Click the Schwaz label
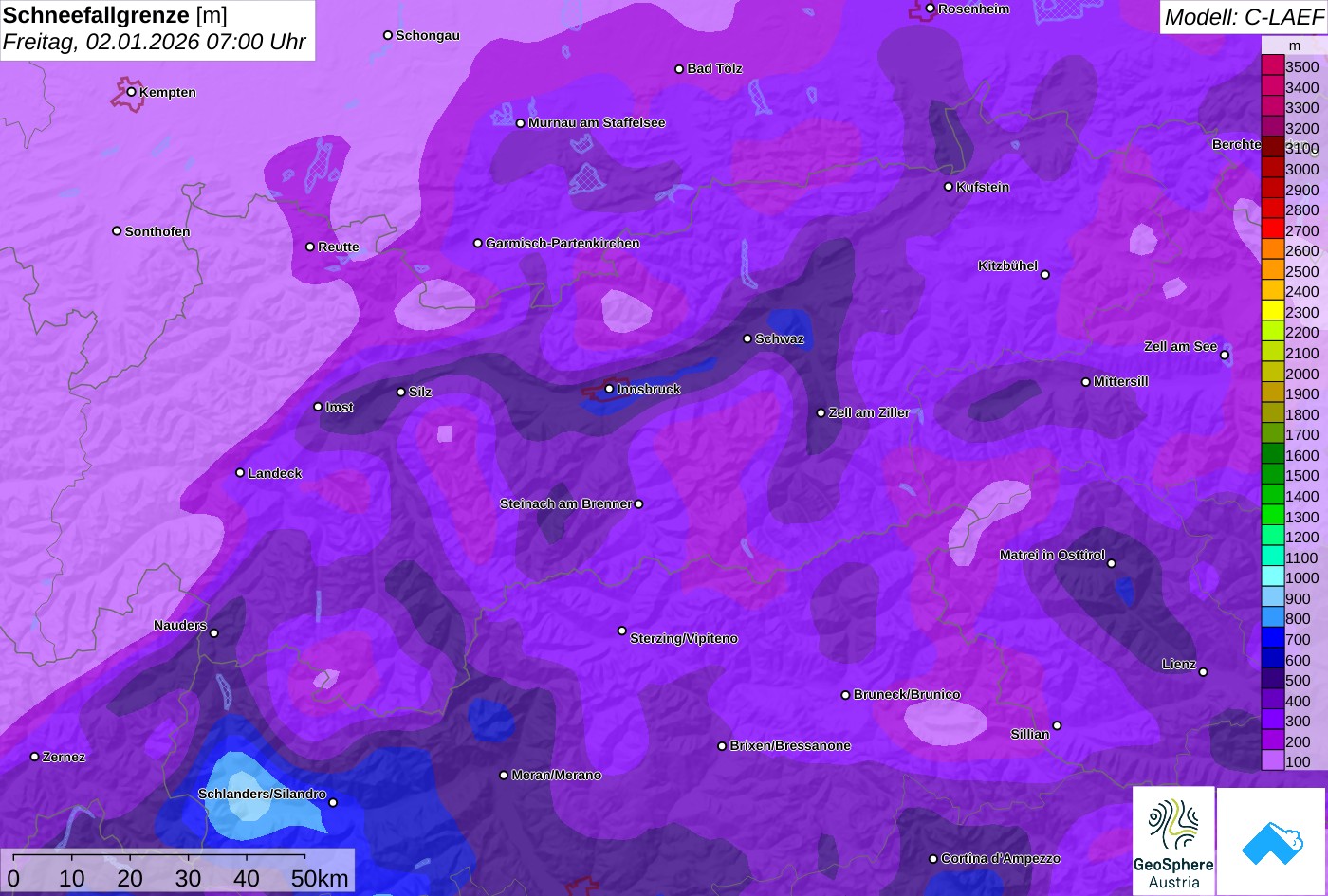The width and height of the screenshot is (1328, 896). (780, 338)
